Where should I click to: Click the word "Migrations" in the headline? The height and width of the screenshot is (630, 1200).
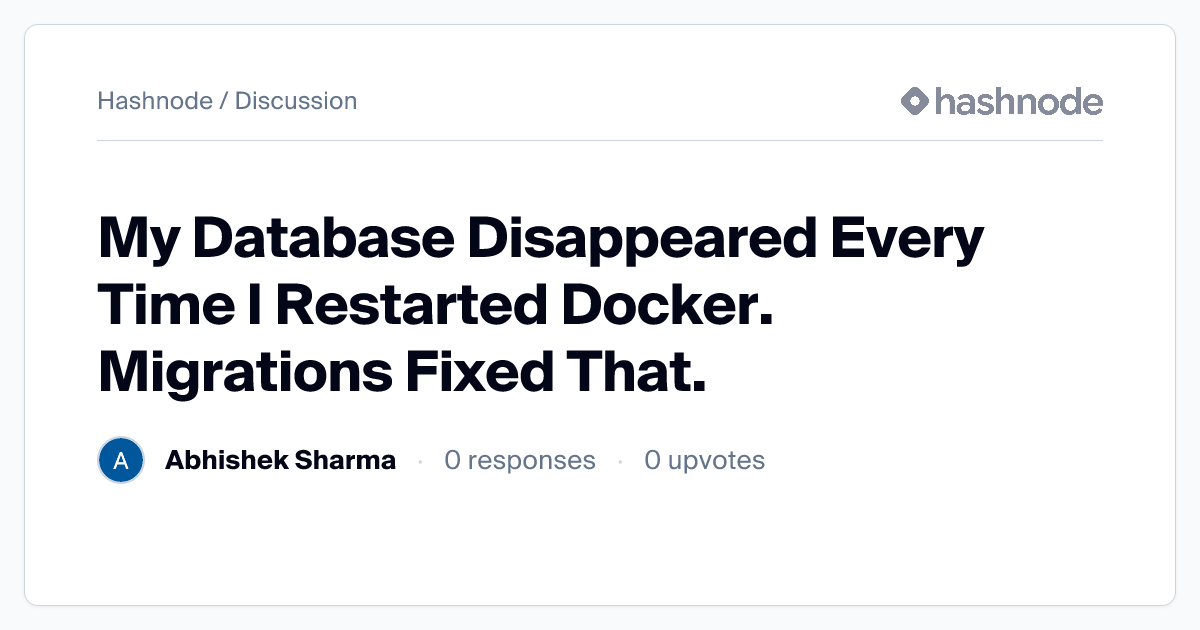(x=245, y=372)
